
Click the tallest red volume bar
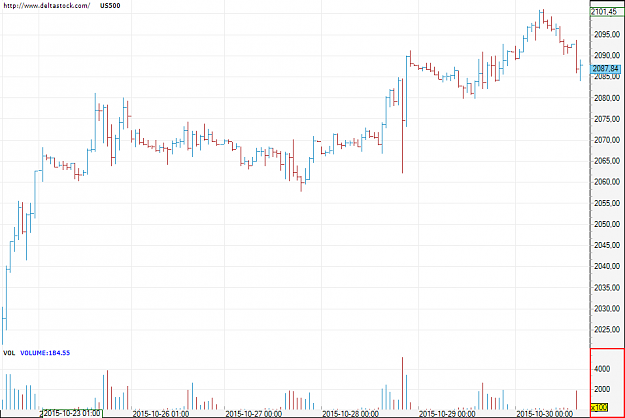tap(403, 383)
